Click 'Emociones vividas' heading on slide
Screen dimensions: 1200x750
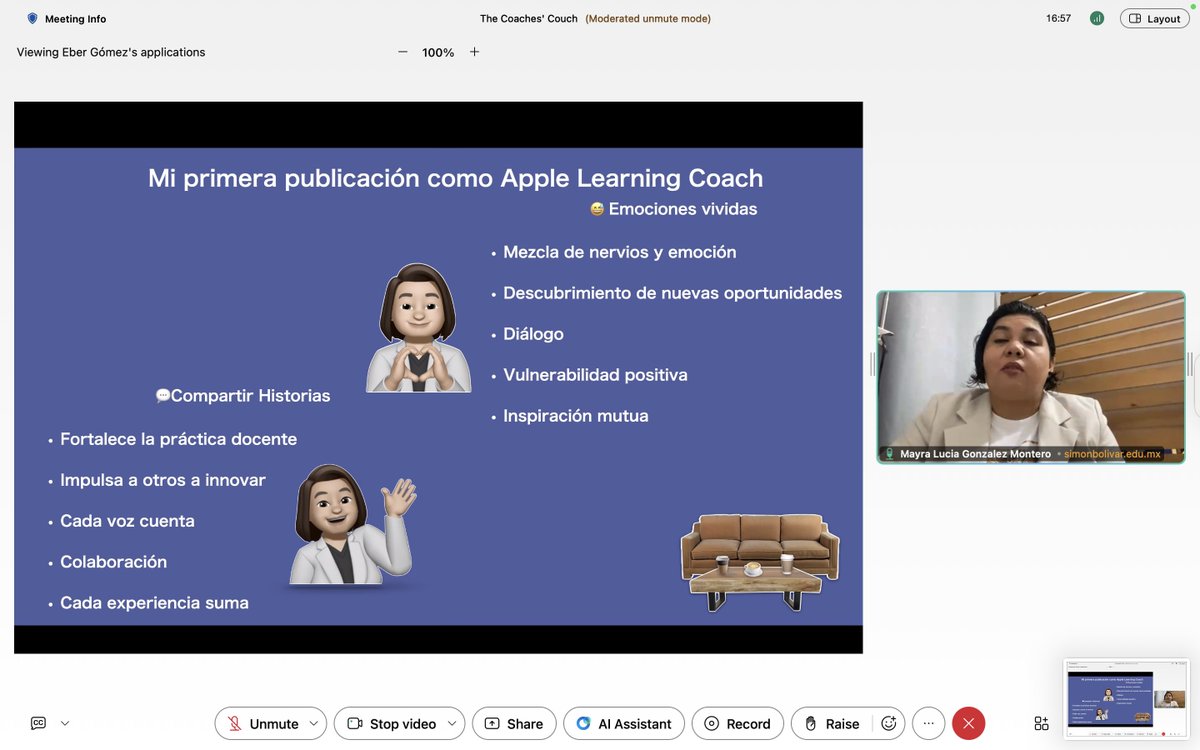(674, 209)
